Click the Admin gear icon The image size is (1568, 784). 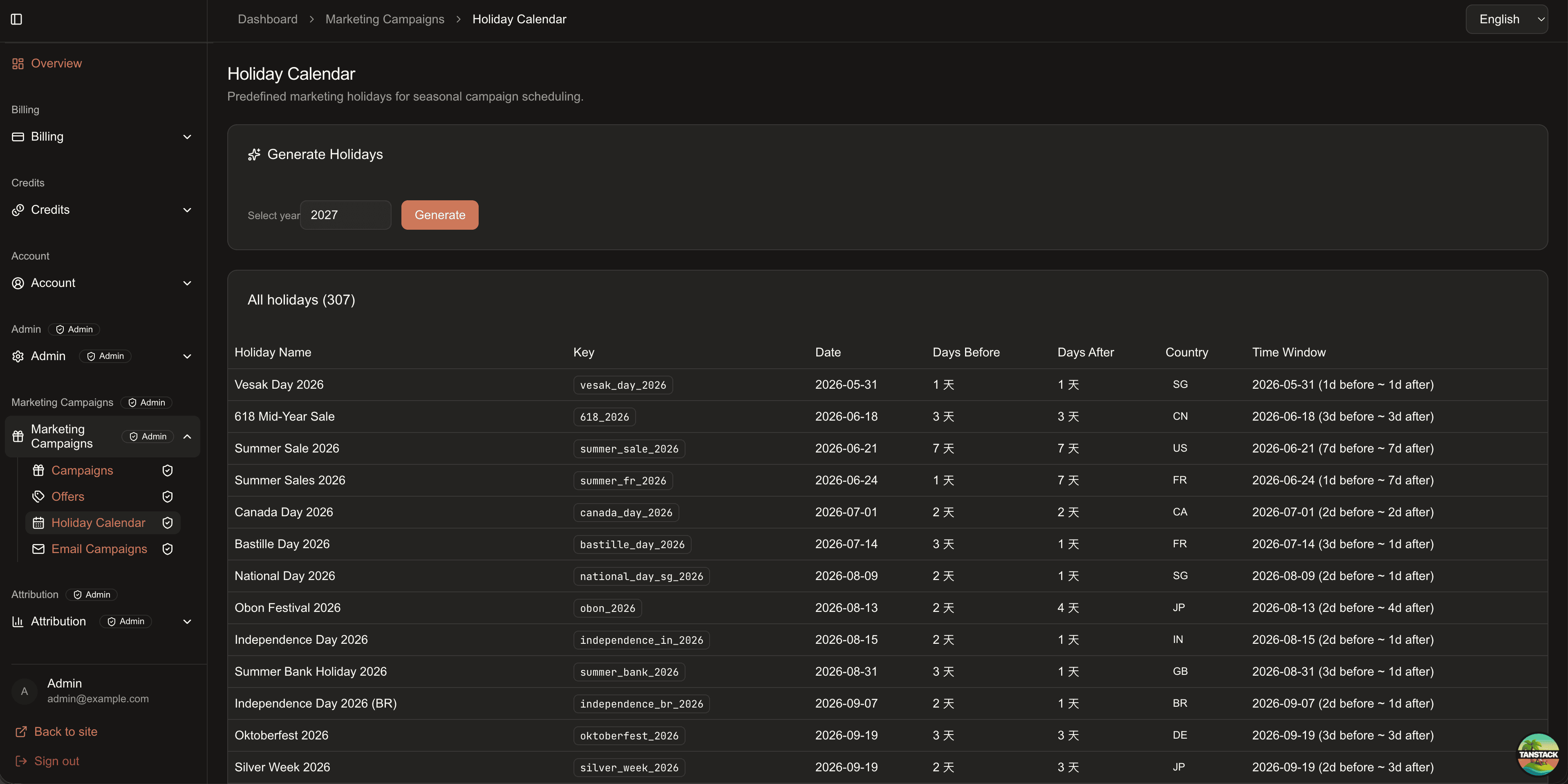(18, 356)
